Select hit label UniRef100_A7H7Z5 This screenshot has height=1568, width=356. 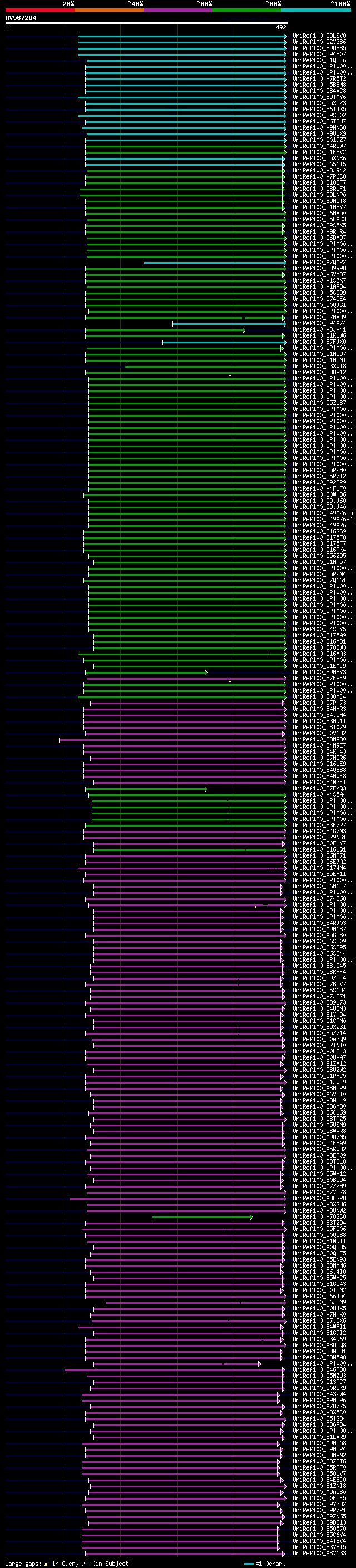[319, 1407]
